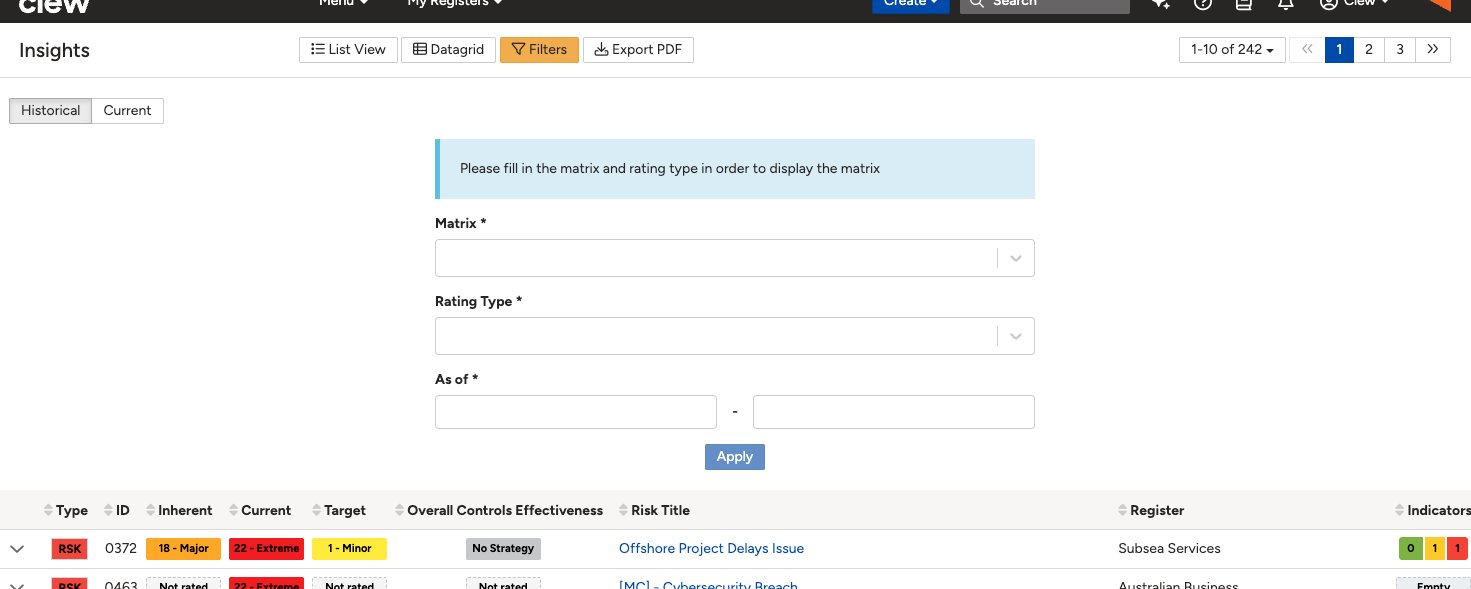Click the yellow 1 indicator badge
Screen dimensions: 1471x589
coord(1433,549)
